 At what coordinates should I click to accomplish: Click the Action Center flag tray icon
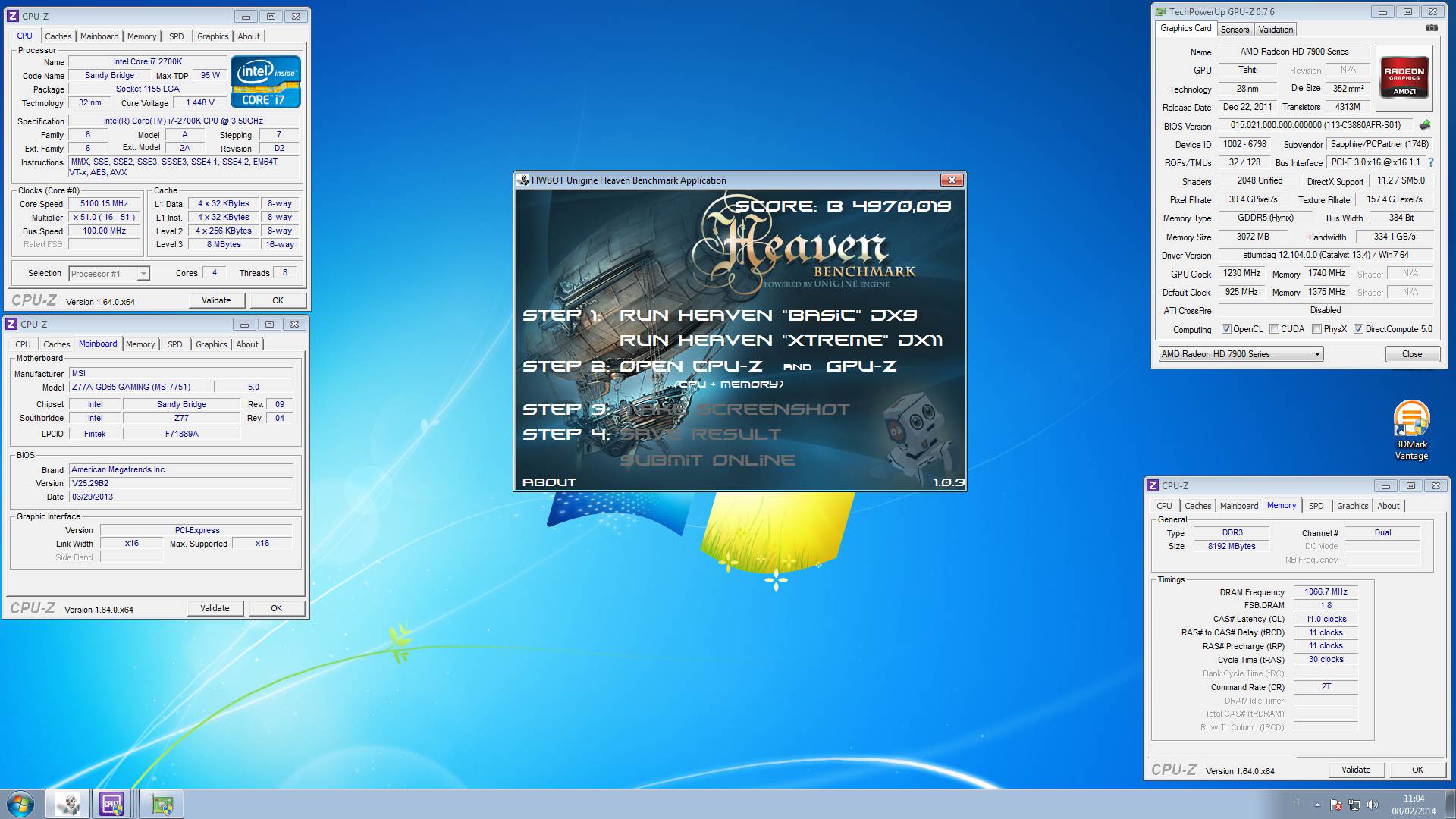pyautogui.click(x=1336, y=805)
